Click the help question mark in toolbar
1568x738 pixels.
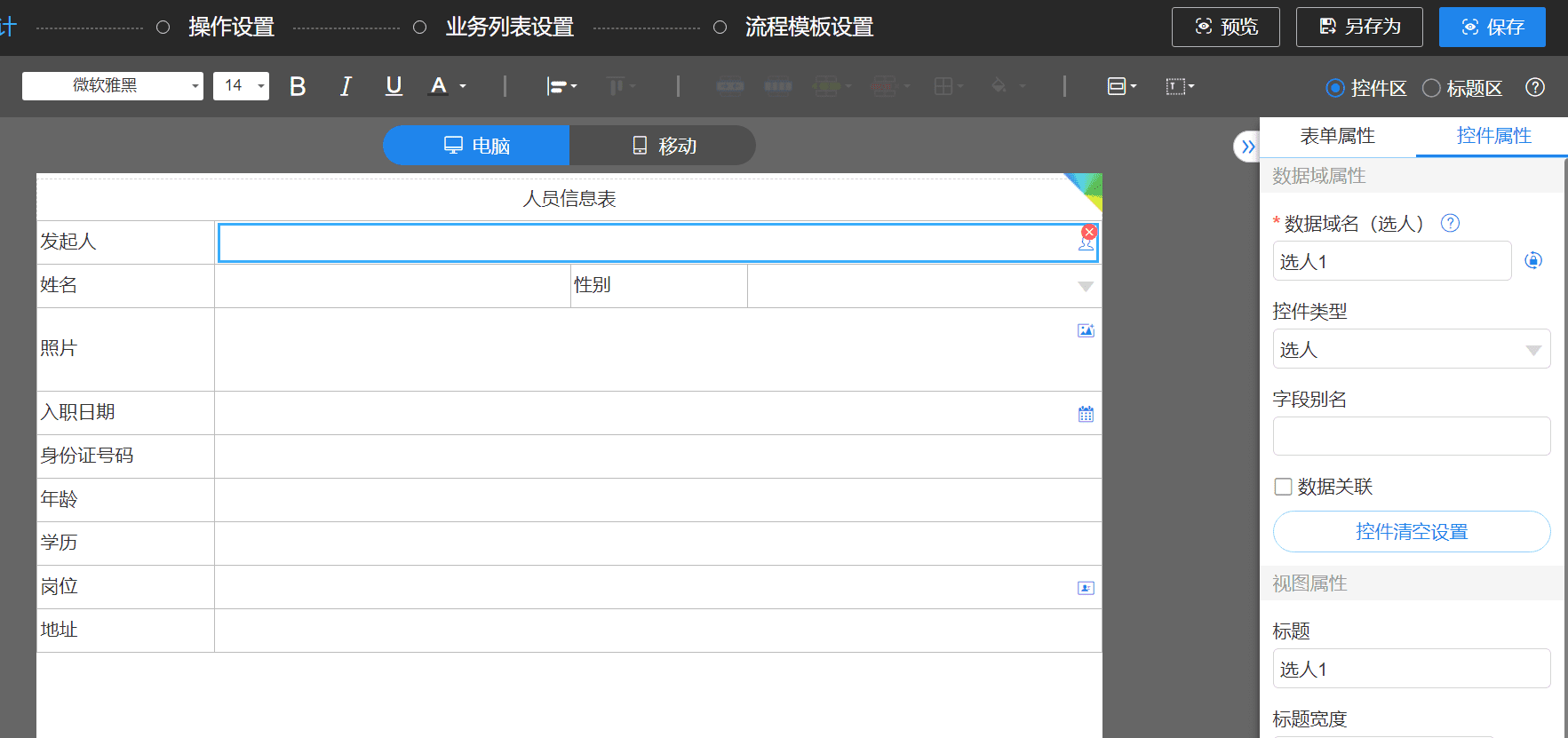point(1535,87)
